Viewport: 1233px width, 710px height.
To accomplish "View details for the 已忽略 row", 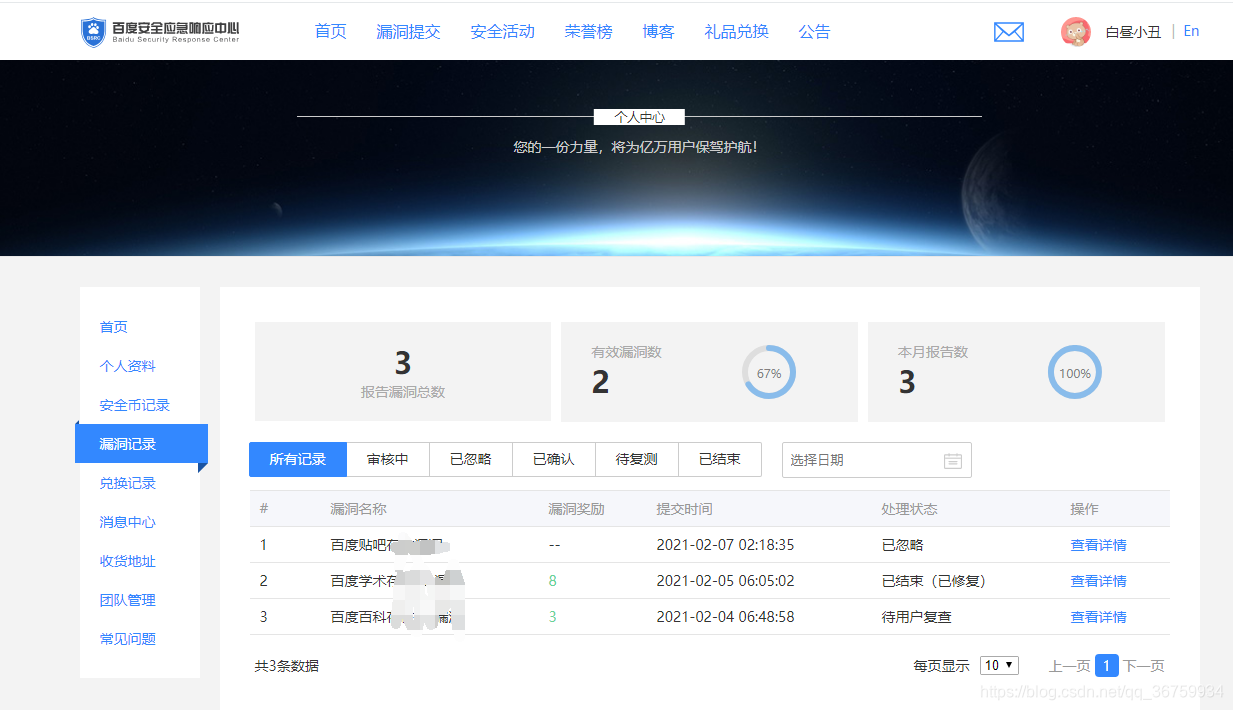I will click(x=1098, y=545).
